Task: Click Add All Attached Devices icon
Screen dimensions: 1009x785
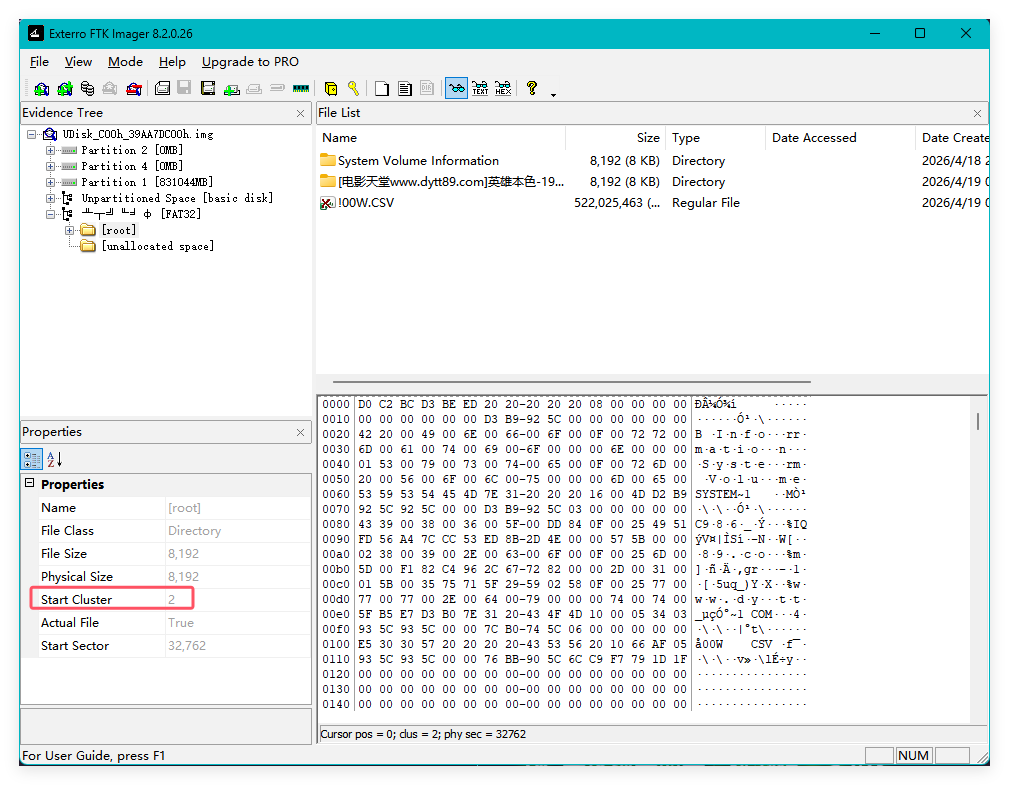Action: point(64,89)
